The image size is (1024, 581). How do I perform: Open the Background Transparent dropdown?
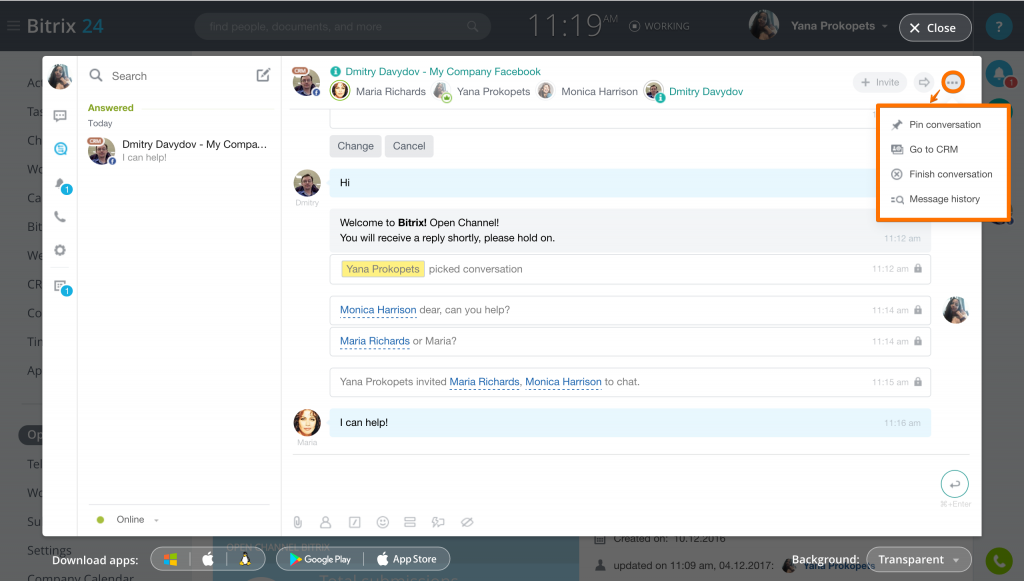(x=919, y=559)
